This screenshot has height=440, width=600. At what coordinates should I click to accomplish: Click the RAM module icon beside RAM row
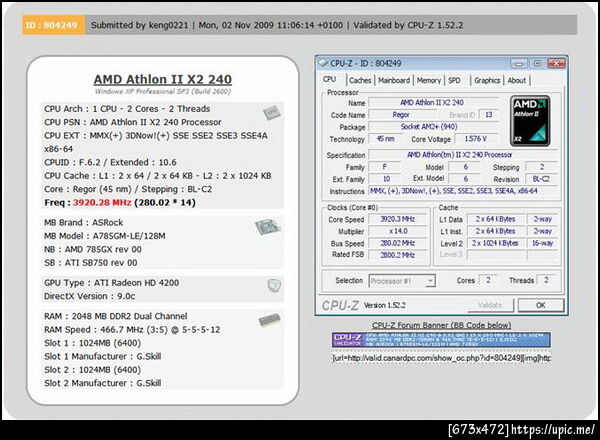click(270, 319)
